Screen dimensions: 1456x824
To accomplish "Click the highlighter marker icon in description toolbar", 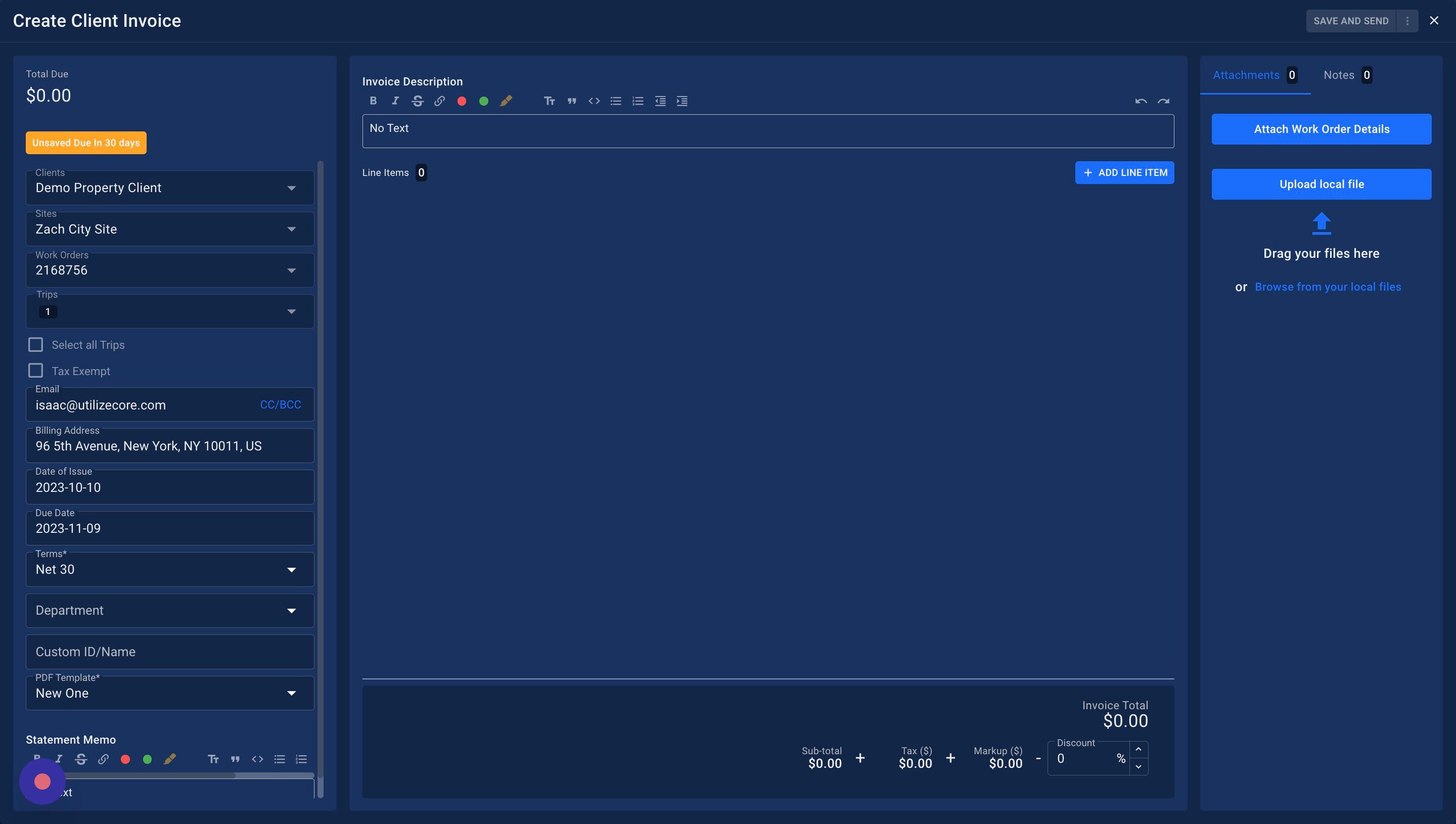I will click(506, 101).
